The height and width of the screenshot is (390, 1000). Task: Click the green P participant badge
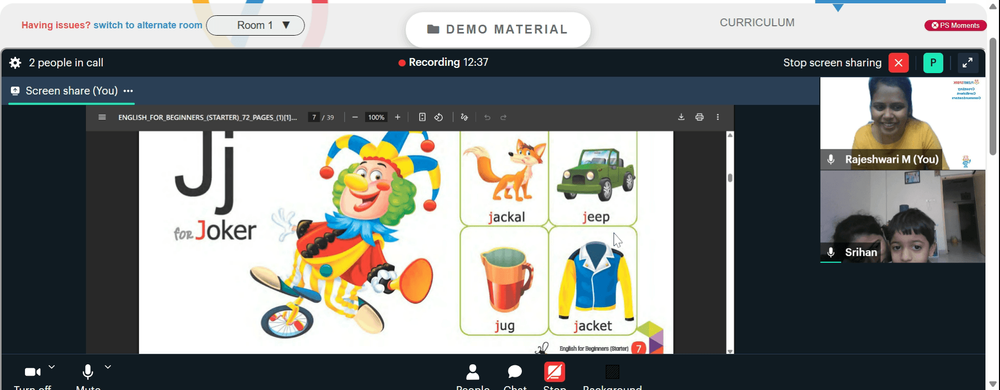pyautogui.click(x=933, y=62)
